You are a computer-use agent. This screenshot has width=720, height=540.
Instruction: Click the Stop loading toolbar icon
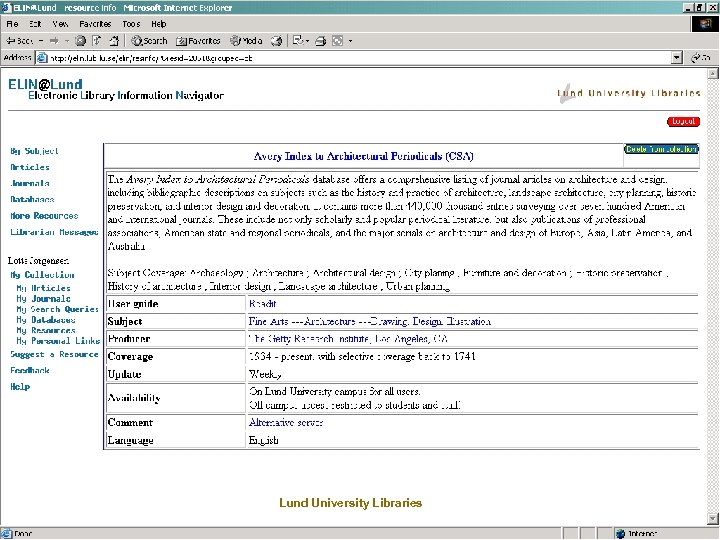point(80,41)
